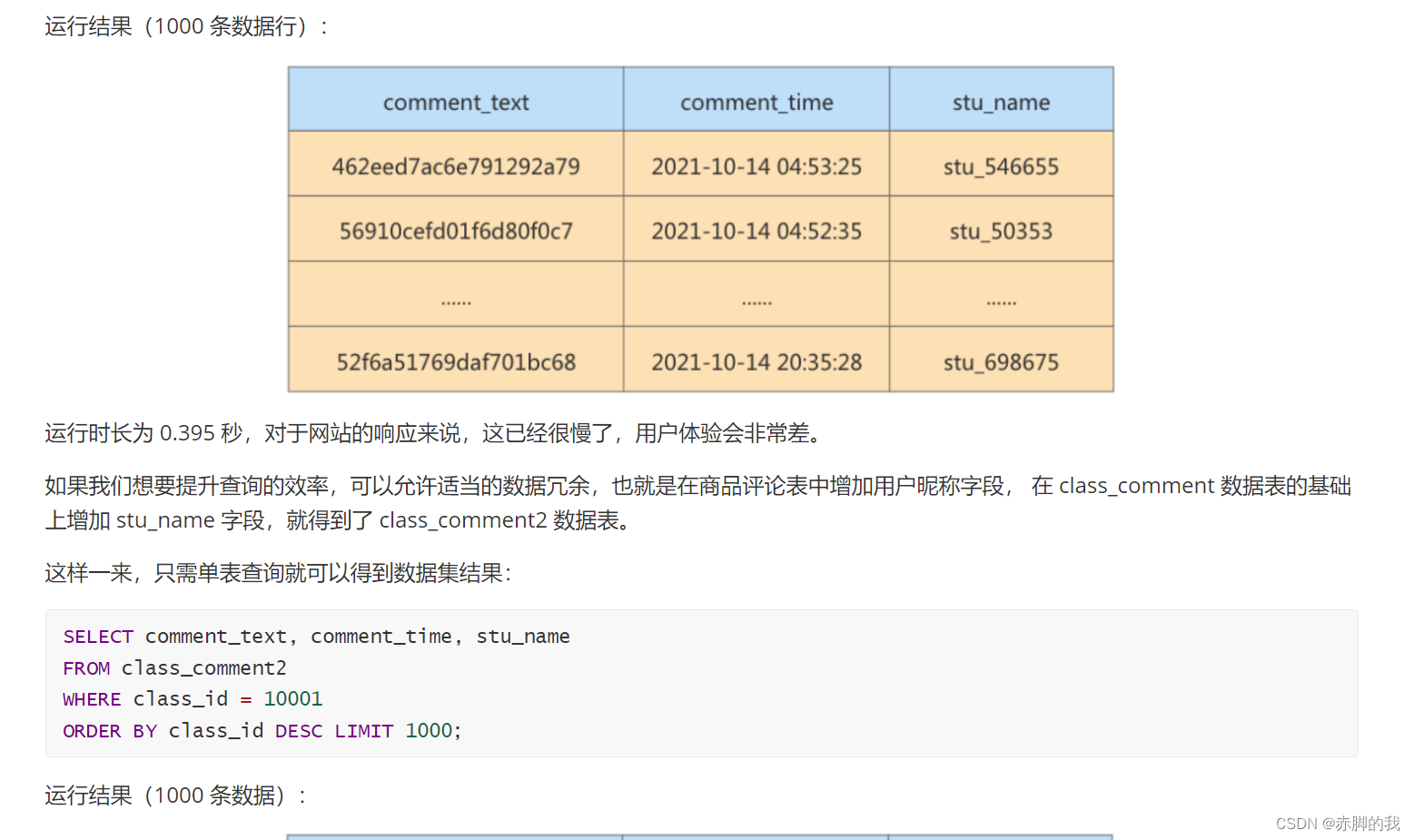Click the line 这样一来，只需单表查询
Viewport: 1414px width, 840px height.
tap(279, 573)
